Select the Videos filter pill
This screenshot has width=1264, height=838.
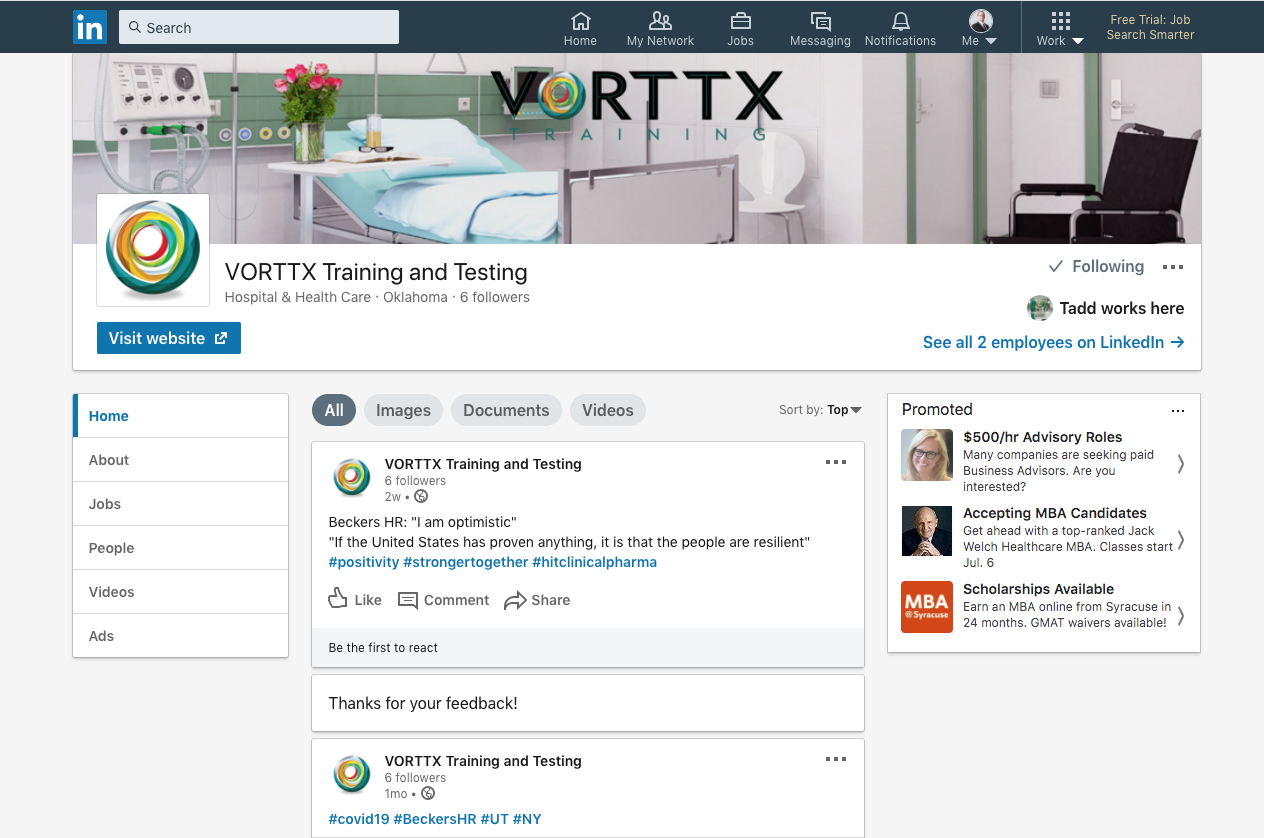point(608,410)
